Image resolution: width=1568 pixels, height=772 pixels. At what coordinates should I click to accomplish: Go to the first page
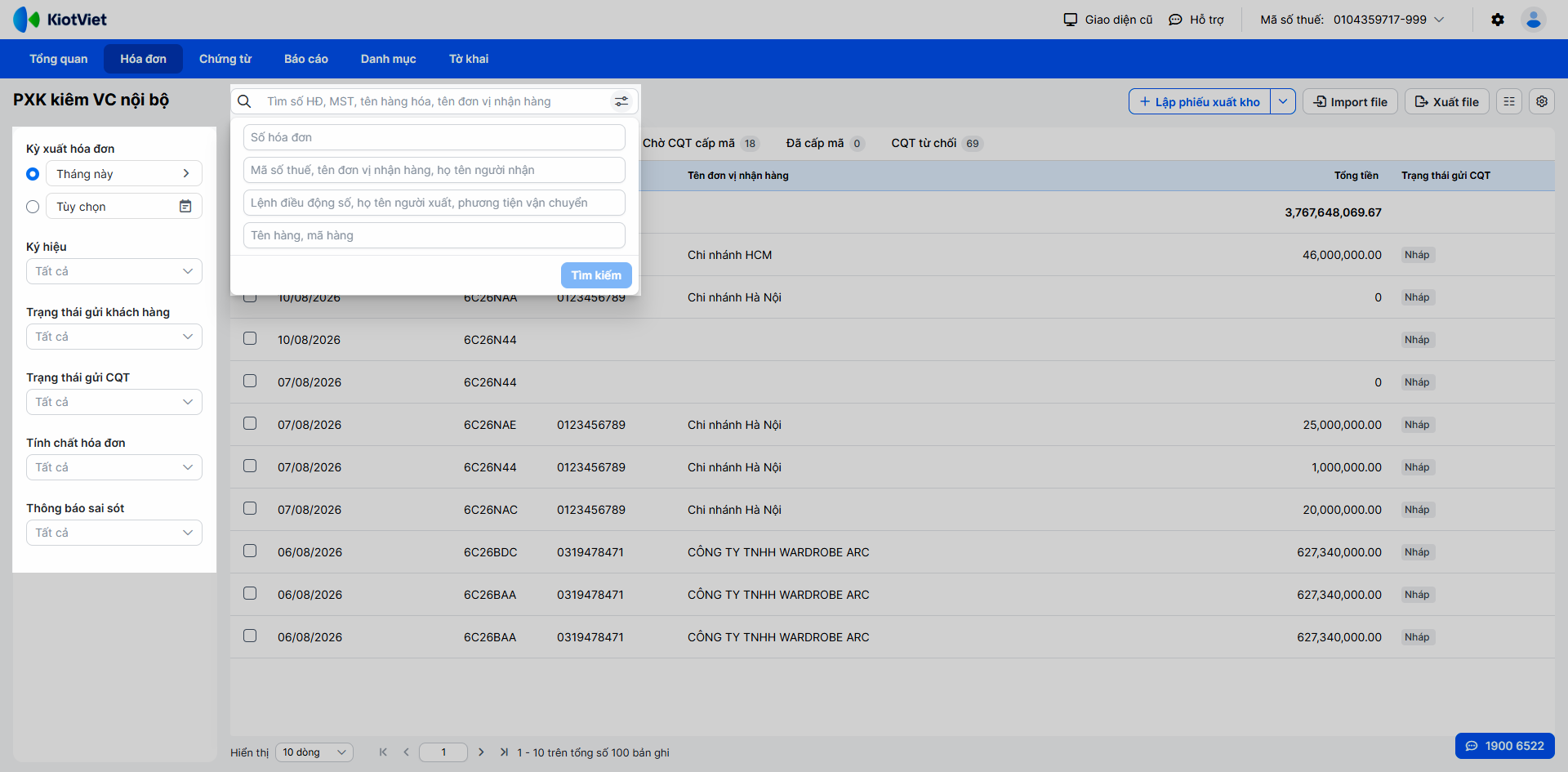tap(383, 752)
